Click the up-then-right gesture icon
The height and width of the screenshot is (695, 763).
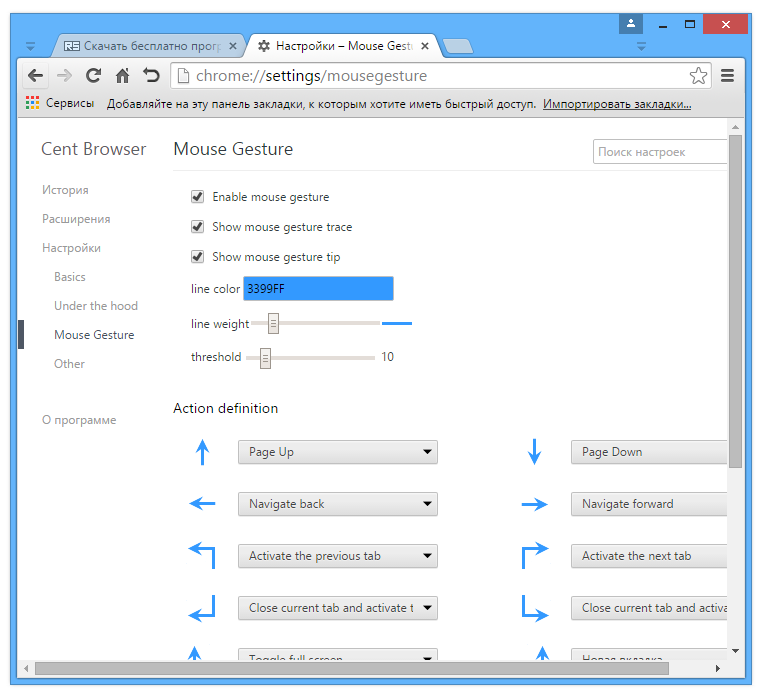point(535,555)
